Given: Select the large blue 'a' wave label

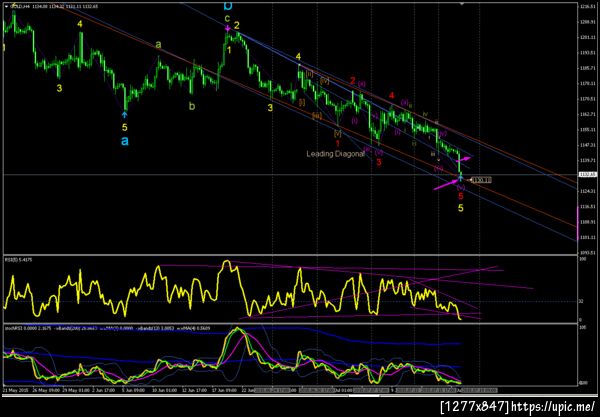Looking at the screenshot, I should pyautogui.click(x=125, y=141).
